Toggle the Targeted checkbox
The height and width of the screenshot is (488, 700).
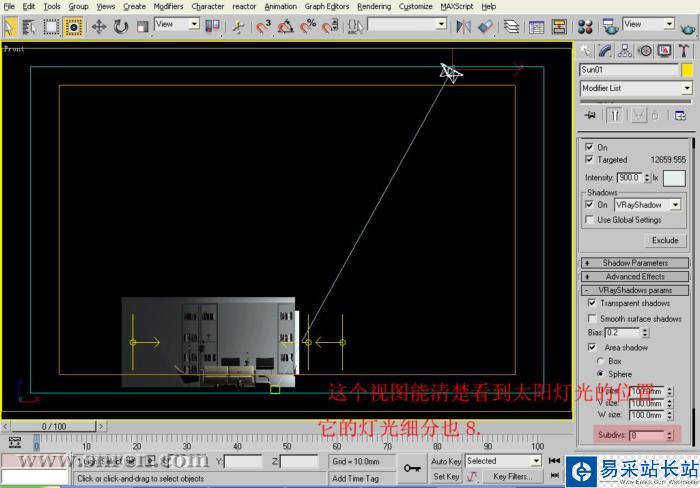589,159
